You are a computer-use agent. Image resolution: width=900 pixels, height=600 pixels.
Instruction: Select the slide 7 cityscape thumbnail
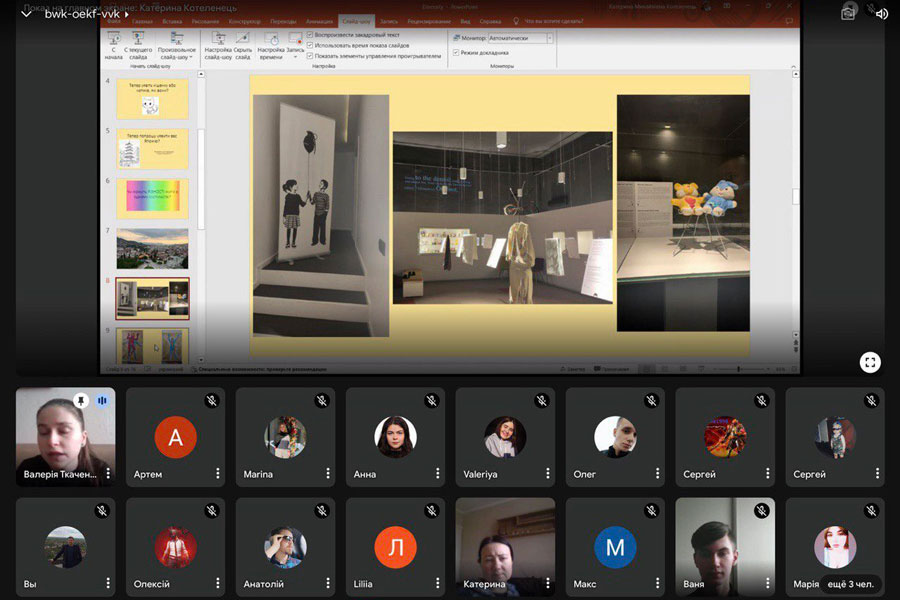point(152,248)
